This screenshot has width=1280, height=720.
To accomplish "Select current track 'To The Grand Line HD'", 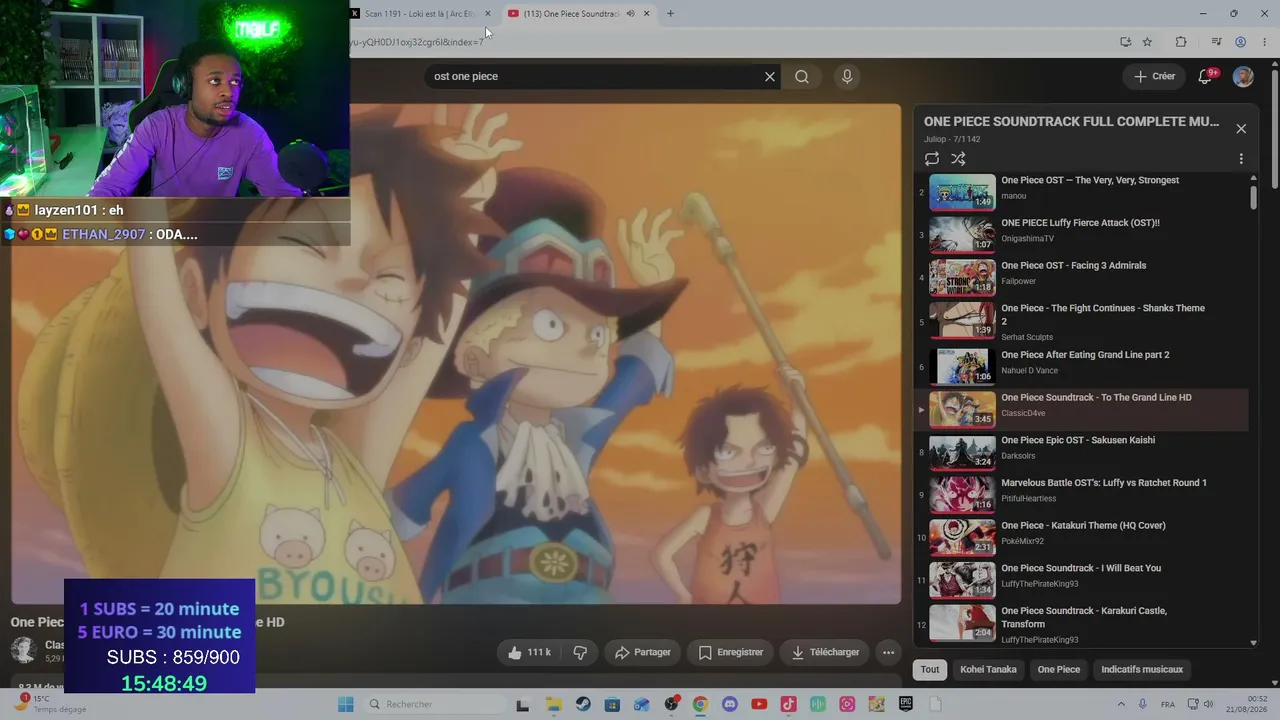I will point(1081,409).
